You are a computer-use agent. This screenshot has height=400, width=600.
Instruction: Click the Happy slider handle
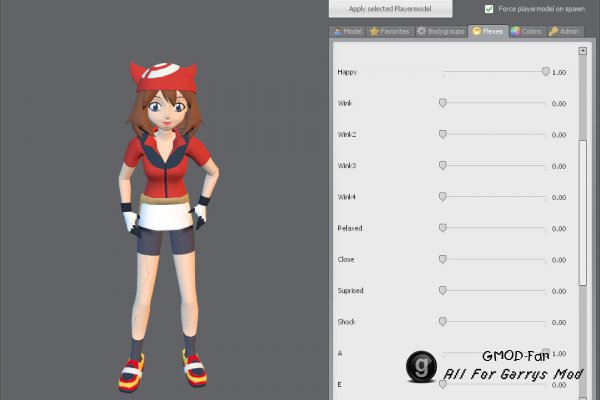click(x=546, y=72)
